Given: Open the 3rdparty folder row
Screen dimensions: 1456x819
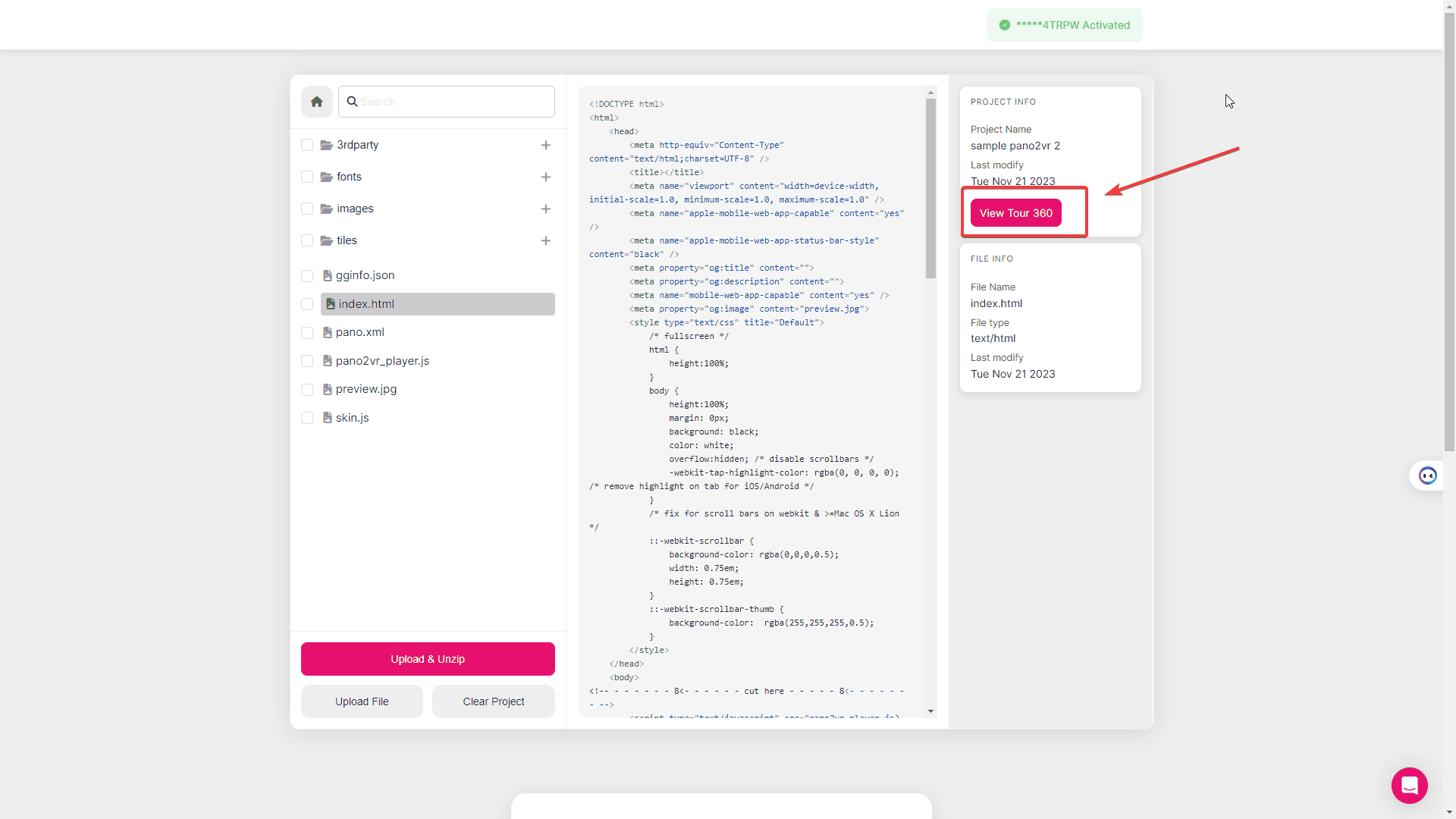Looking at the screenshot, I should [x=357, y=145].
